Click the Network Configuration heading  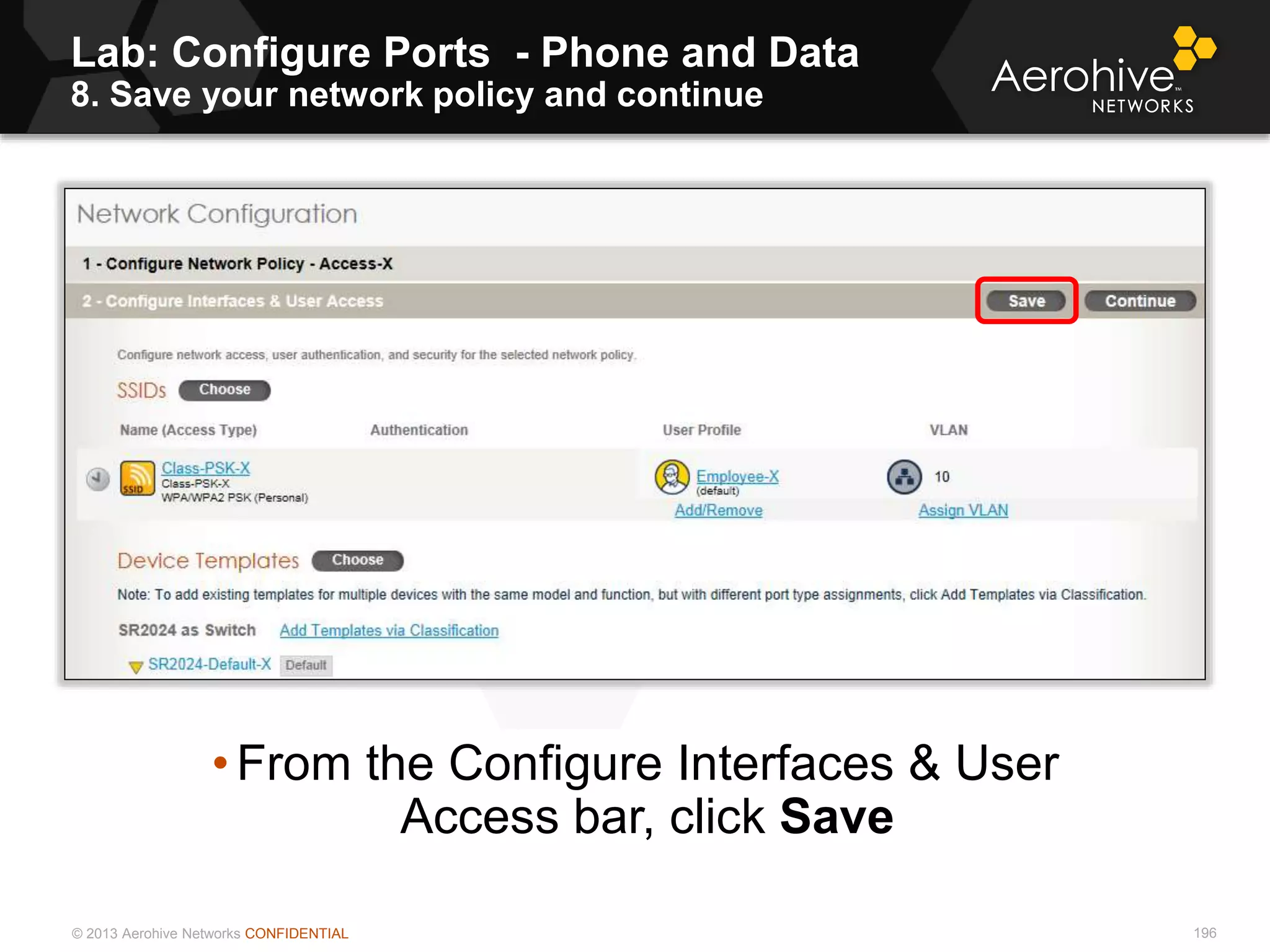click(217, 214)
